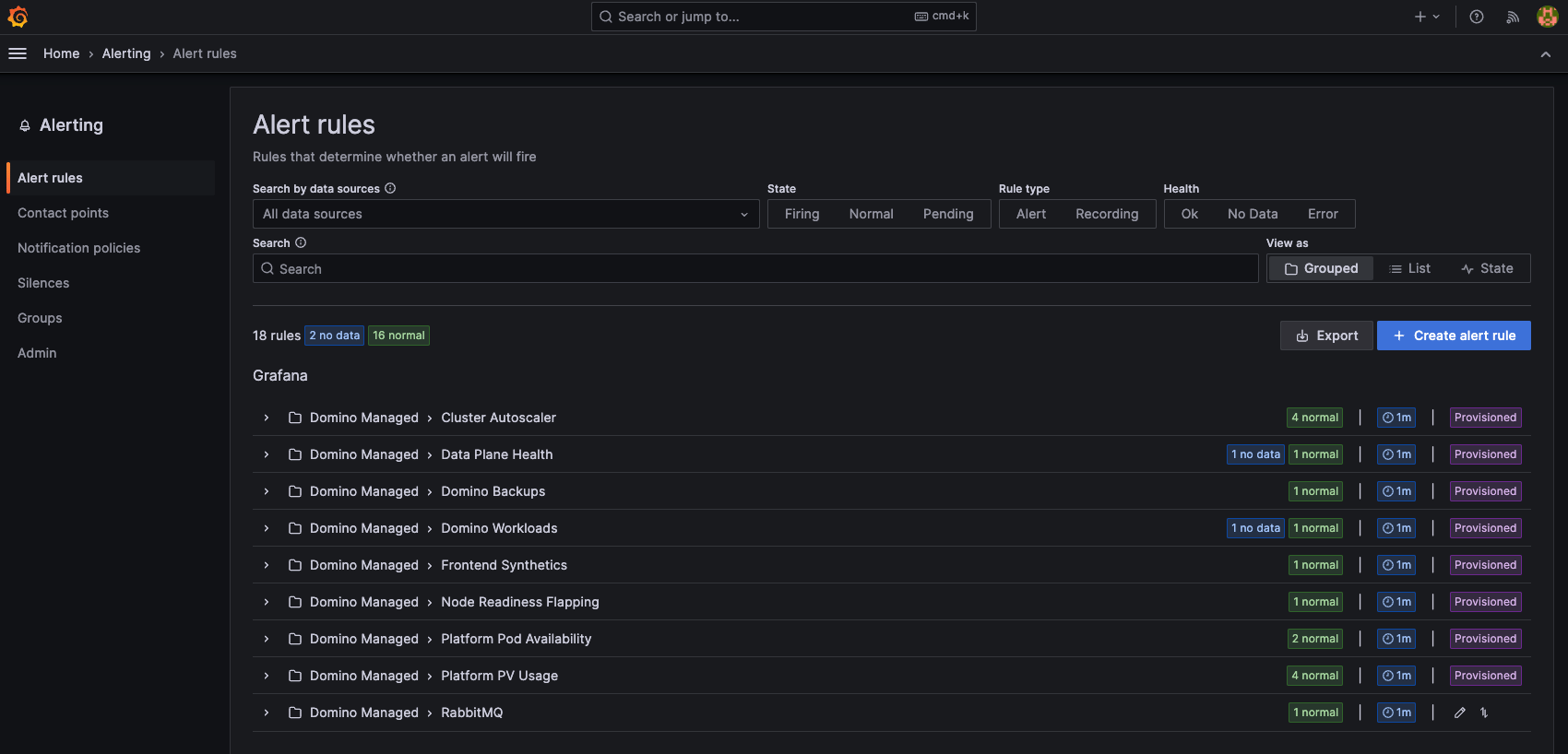Viewport: 1568px width, 754px height.
Task: Click the 1m interval badge for RabbitMQ
Action: pyautogui.click(x=1396, y=713)
